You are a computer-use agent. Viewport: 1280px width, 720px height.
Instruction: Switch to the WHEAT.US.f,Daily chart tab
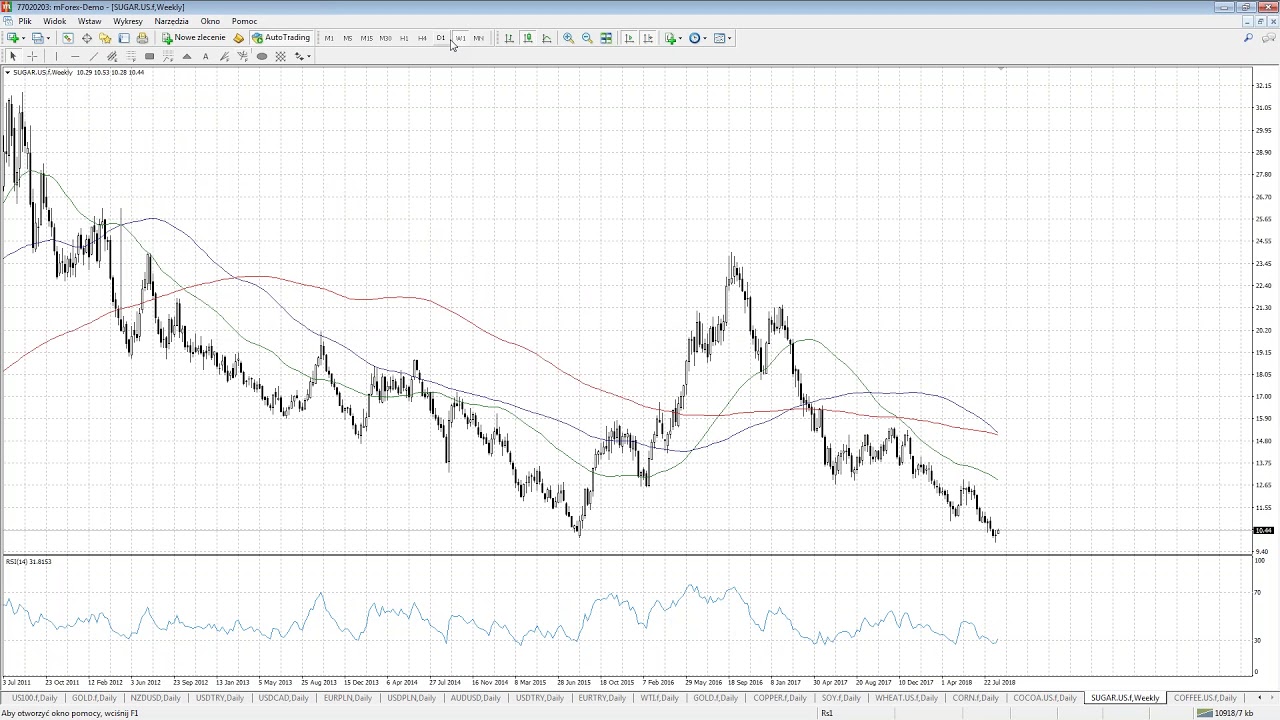pyautogui.click(x=906, y=698)
